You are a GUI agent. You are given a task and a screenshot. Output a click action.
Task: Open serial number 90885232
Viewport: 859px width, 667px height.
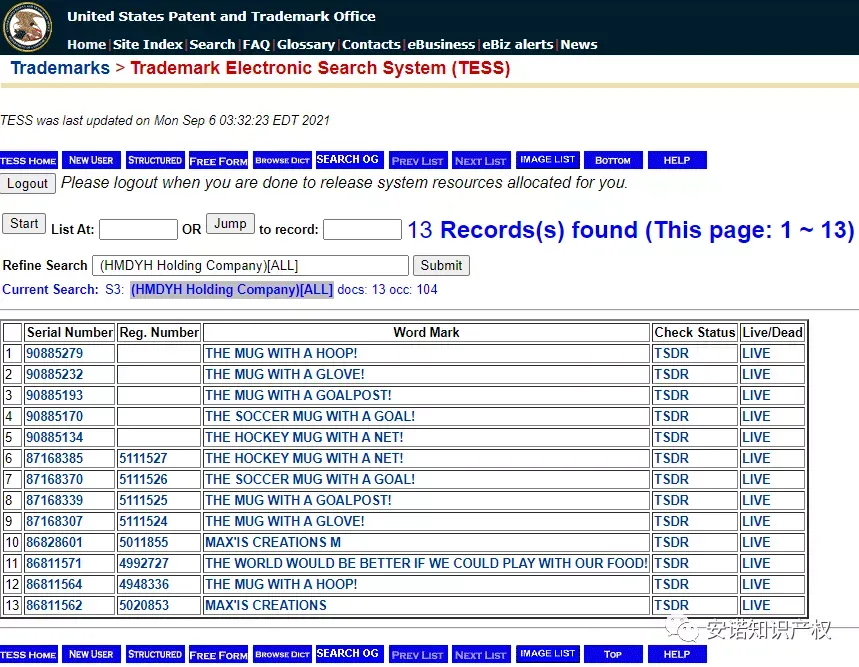tap(55, 374)
